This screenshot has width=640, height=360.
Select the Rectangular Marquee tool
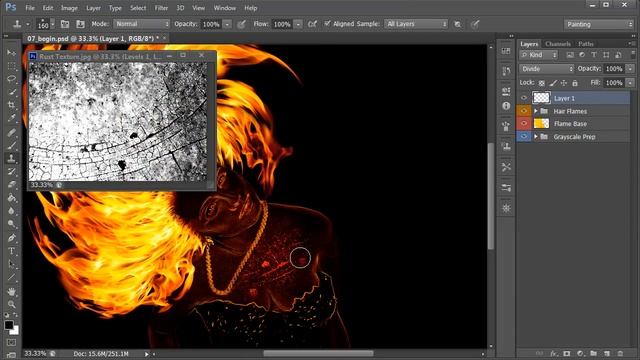11,66
